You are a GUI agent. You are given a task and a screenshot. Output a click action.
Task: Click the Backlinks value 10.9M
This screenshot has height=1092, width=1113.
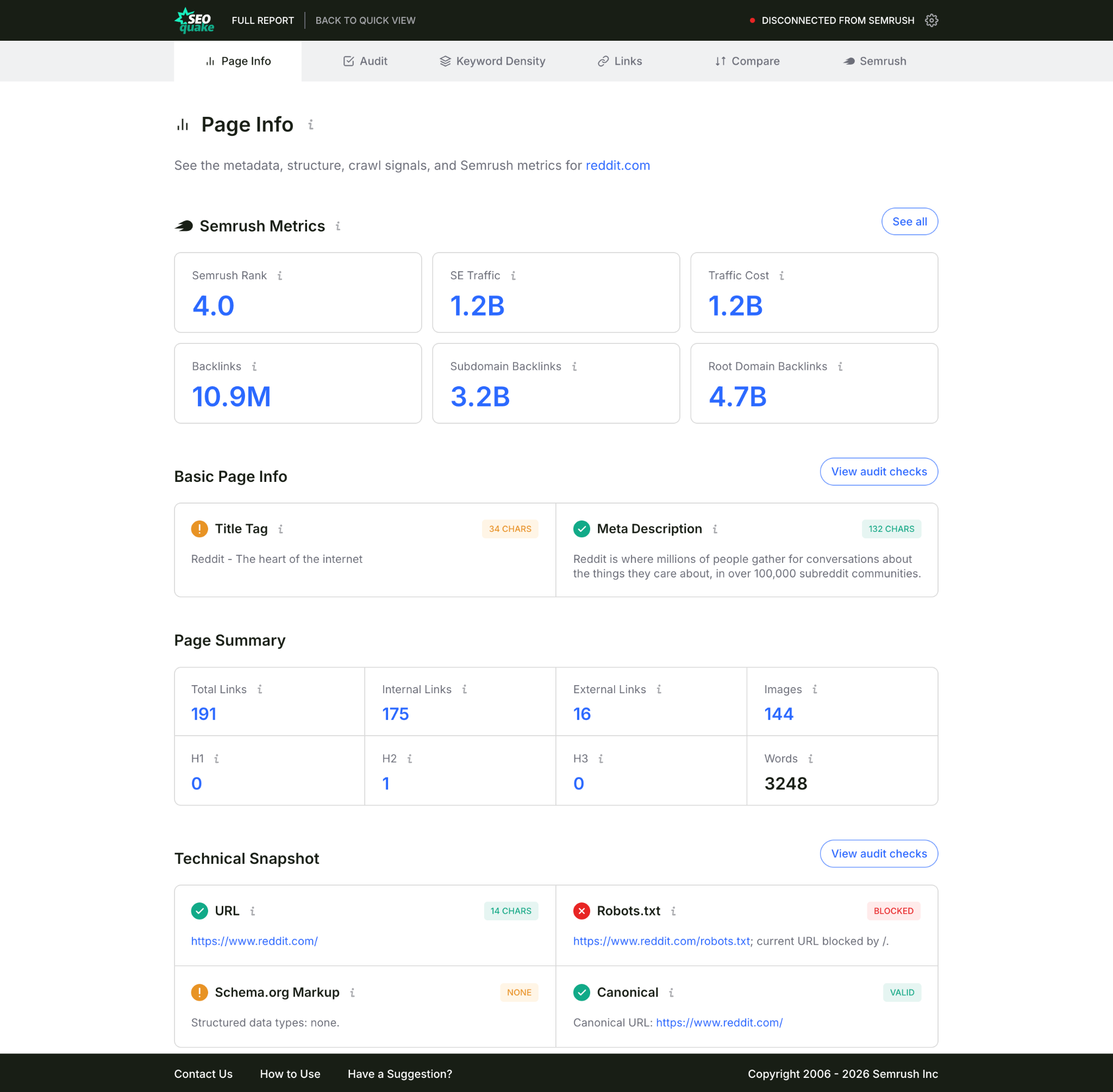pyautogui.click(x=231, y=396)
